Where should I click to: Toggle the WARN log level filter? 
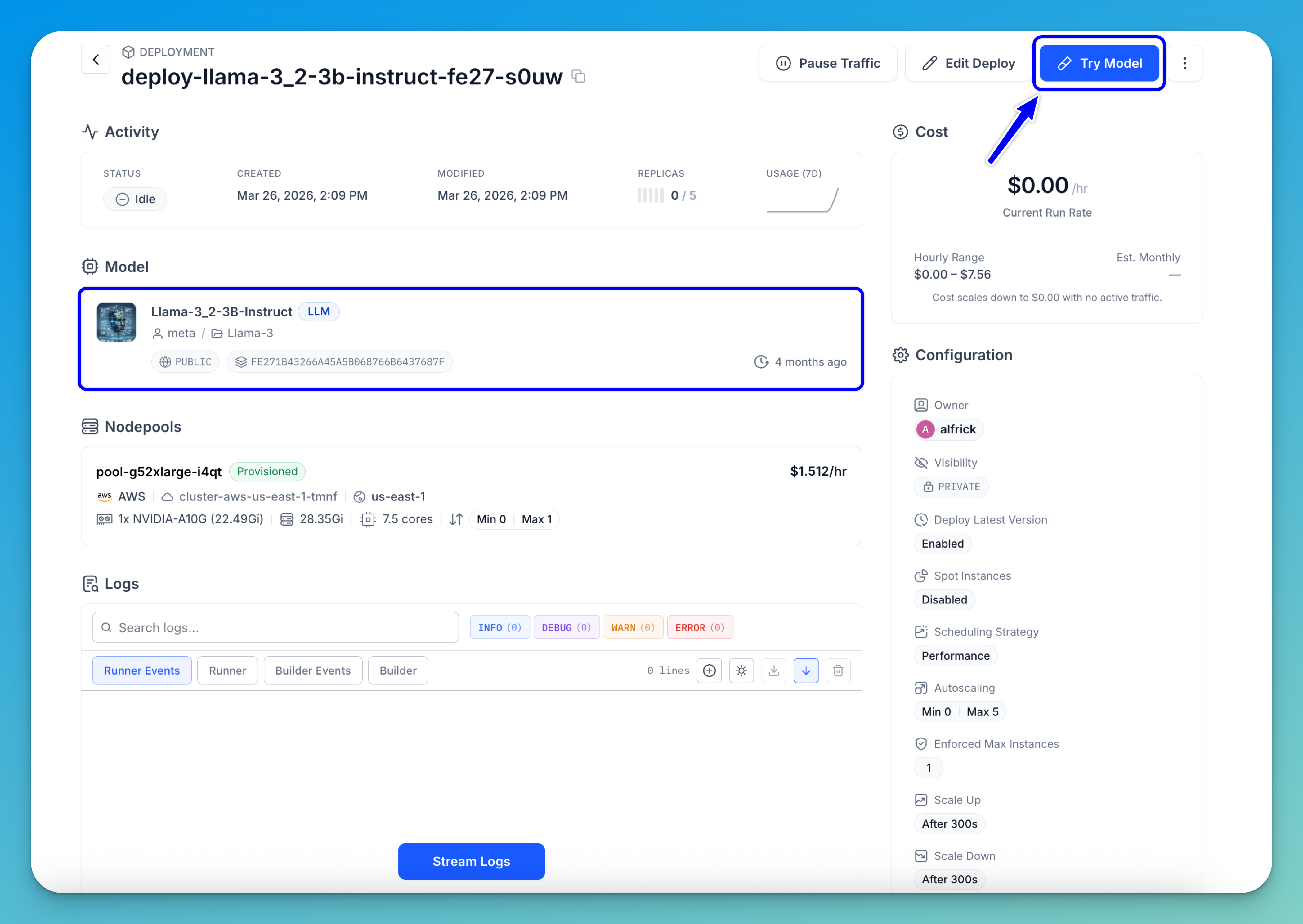(x=633, y=628)
